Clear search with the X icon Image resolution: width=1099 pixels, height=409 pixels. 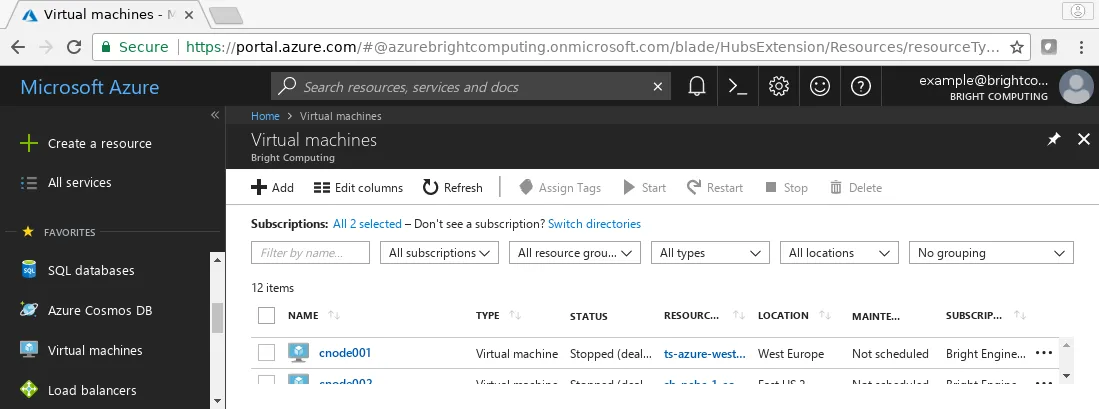[657, 86]
